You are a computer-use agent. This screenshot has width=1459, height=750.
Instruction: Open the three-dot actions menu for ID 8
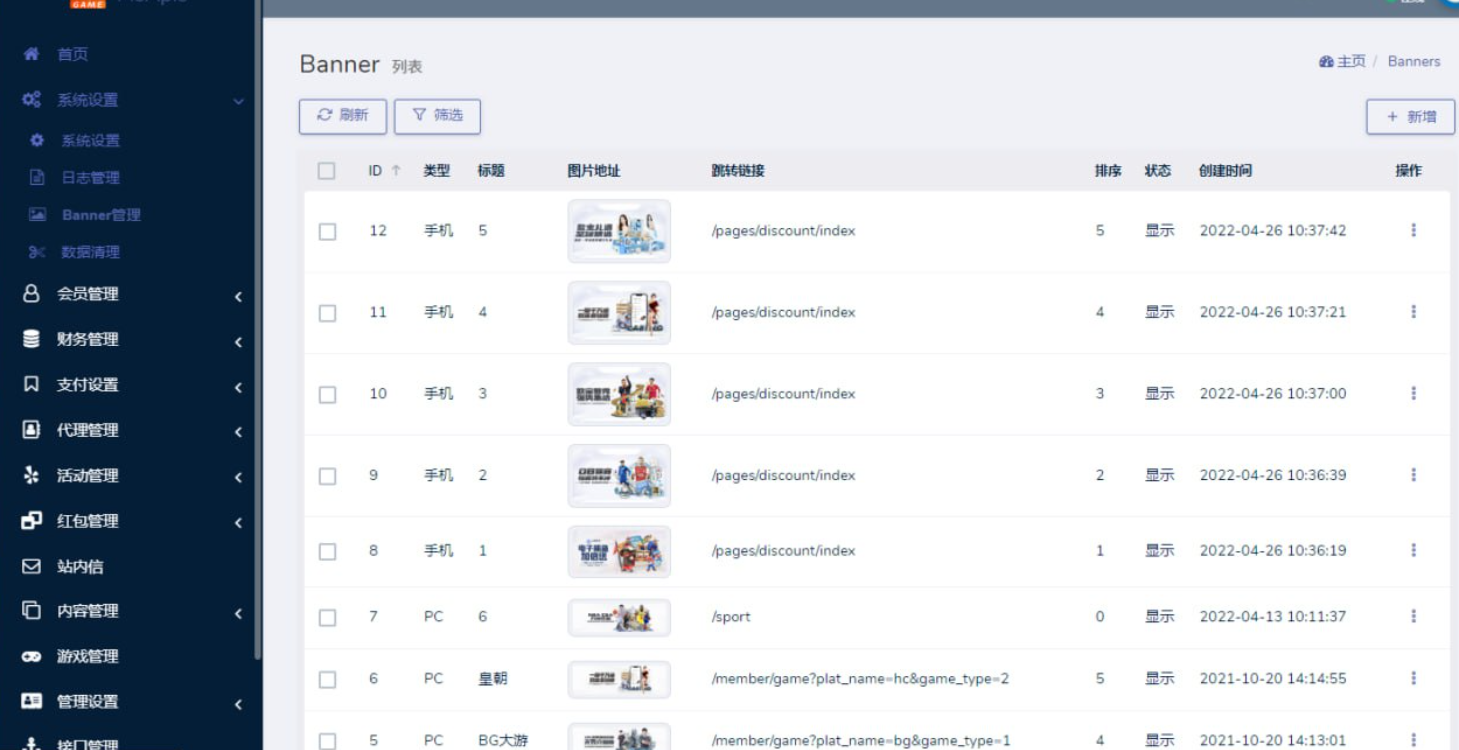pos(1413,551)
